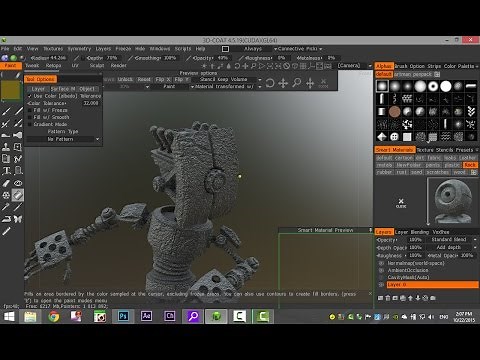Click the stone sphere material preview
Screen dimensions: 480x360
(453, 201)
